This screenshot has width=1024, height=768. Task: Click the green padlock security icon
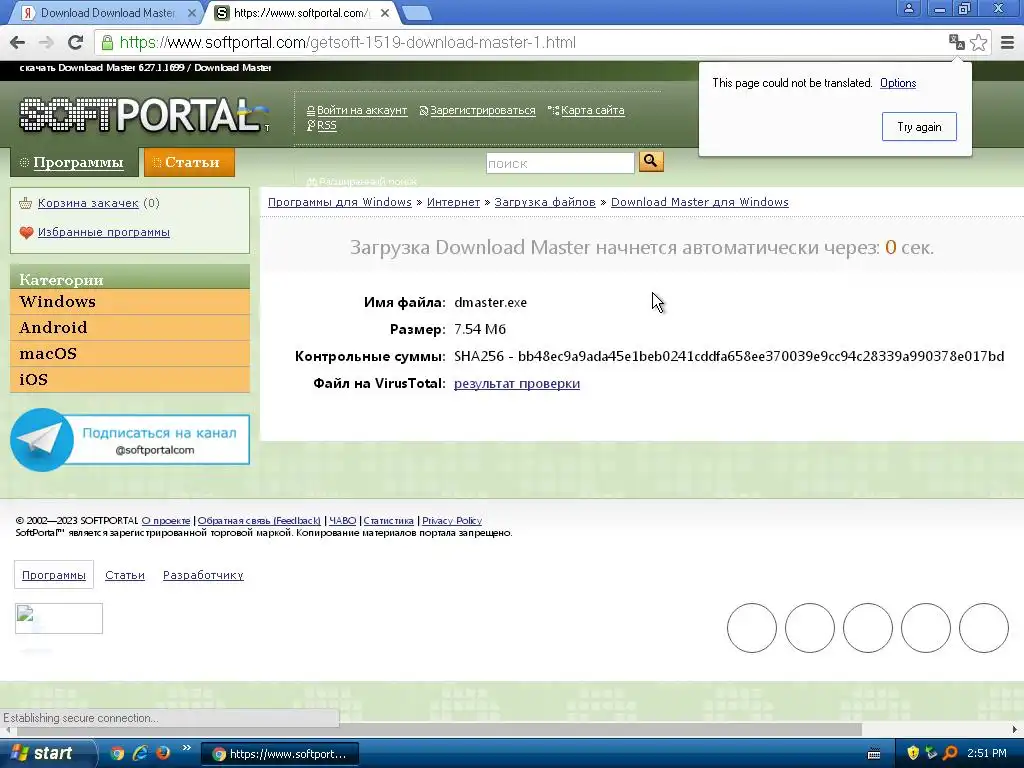[x=107, y=43]
